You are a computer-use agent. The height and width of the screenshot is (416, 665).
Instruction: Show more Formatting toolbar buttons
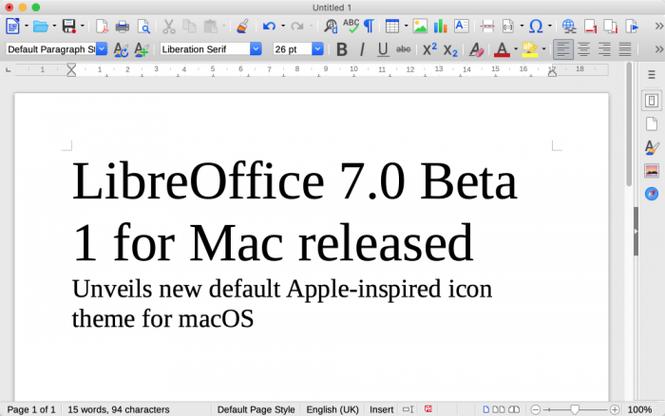click(659, 50)
